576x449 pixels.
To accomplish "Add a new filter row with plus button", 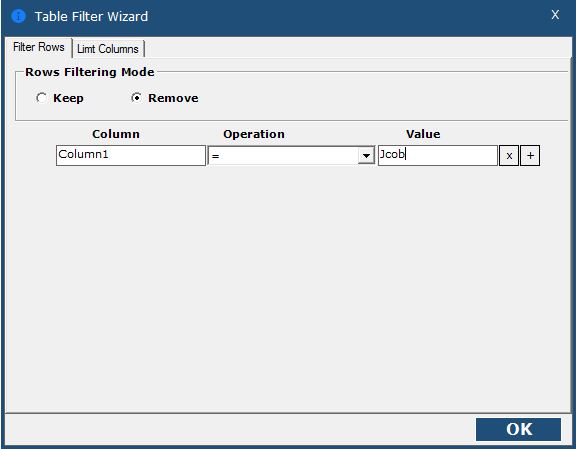I will pos(530,156).
